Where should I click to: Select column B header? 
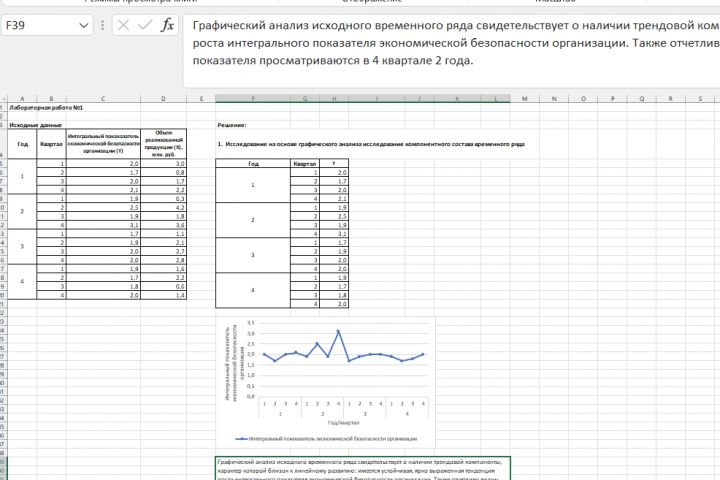[x=51, y=99]
